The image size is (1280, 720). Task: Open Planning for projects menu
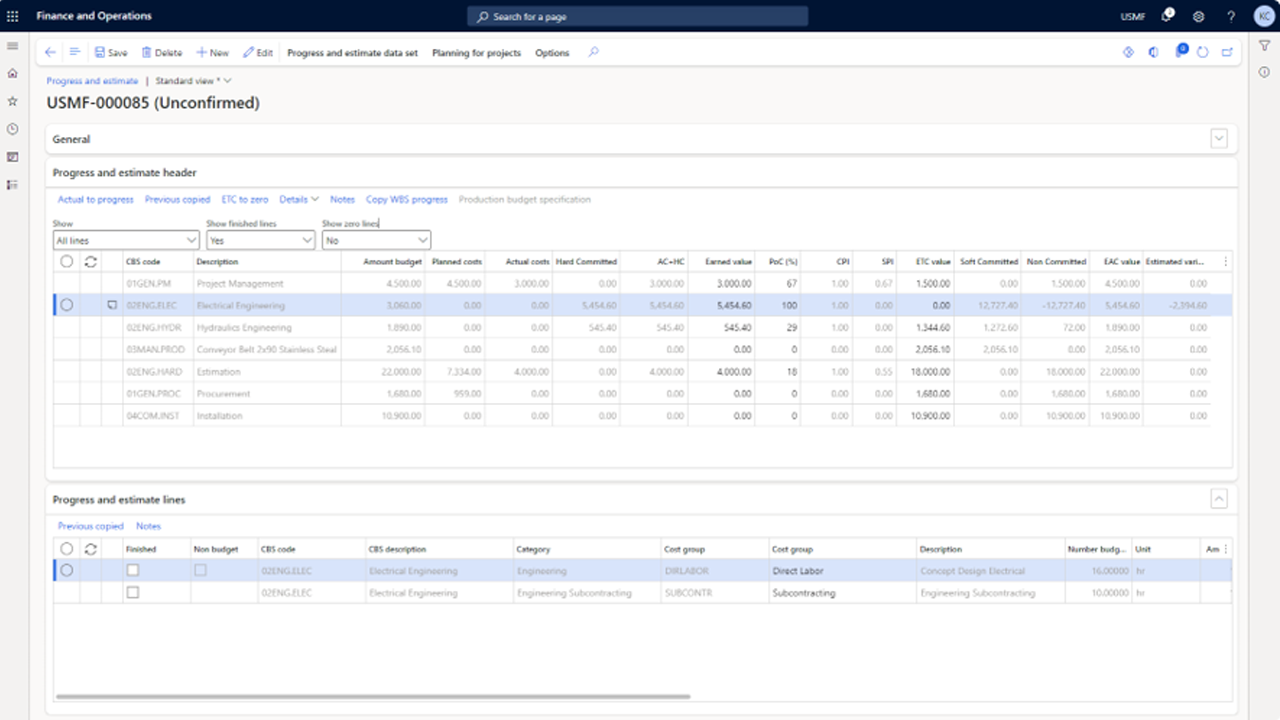(476, 53)
